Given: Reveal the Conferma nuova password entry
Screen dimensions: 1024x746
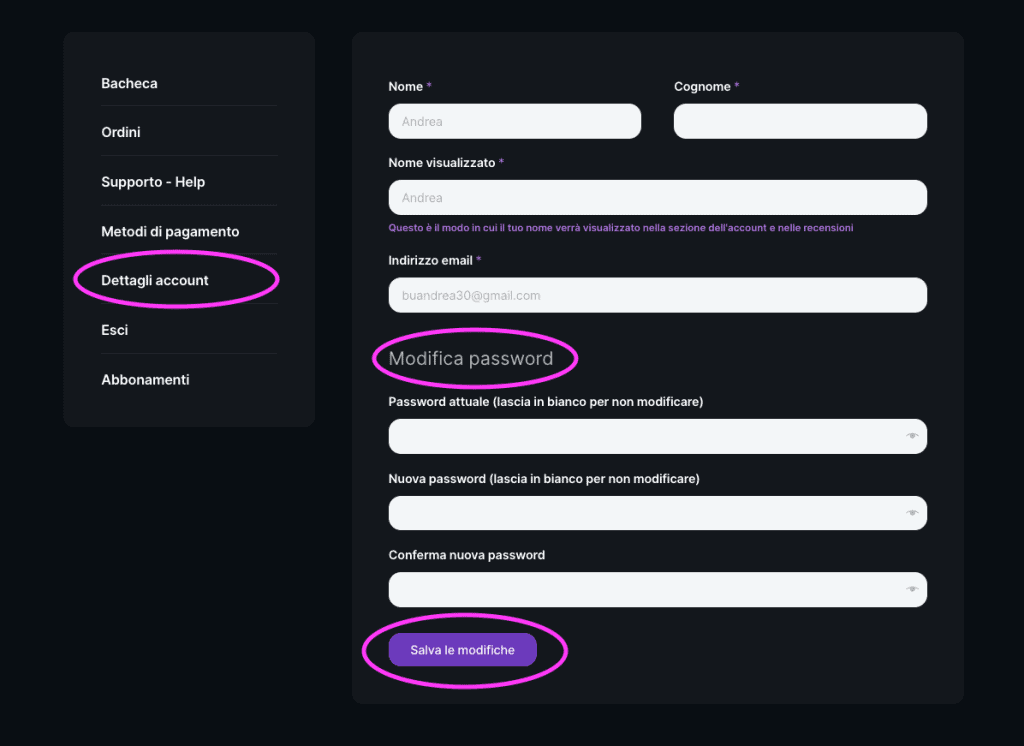Looking at the screenshot, I should [912, 590].
